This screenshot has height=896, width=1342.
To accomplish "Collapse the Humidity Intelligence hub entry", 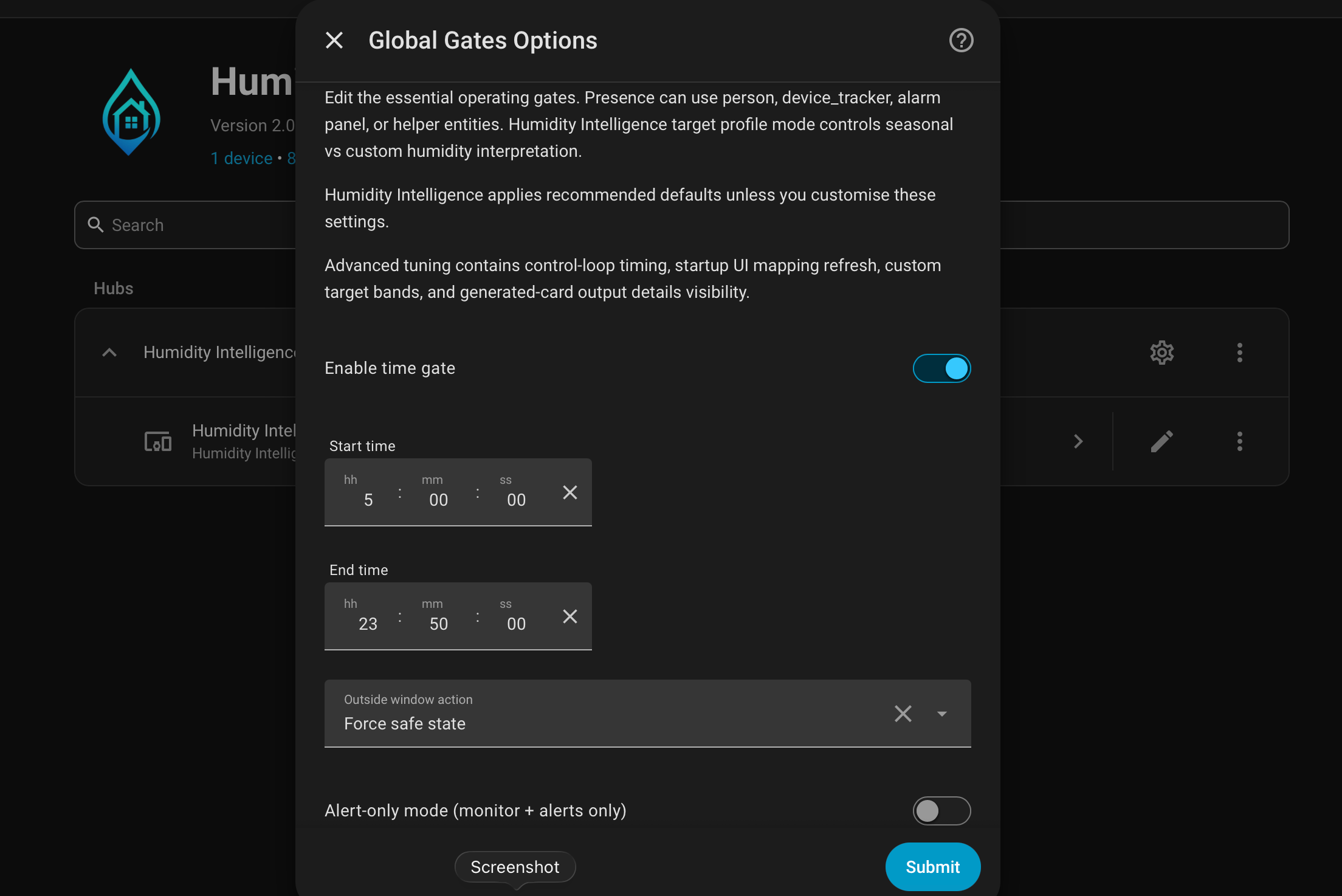I will 109,353.
